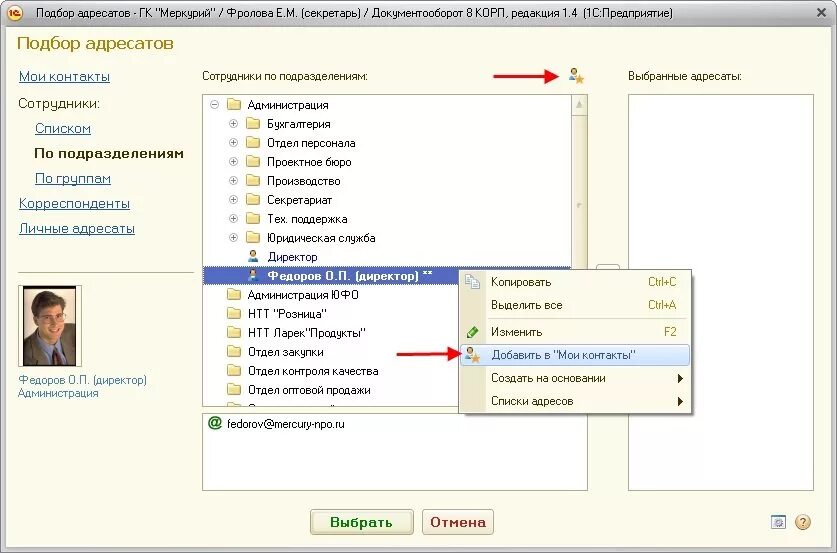The height and width of the screenshot is (553, 837).
Task: Click the add-to-my-contacts star icon above list
Action: (576, 76)
